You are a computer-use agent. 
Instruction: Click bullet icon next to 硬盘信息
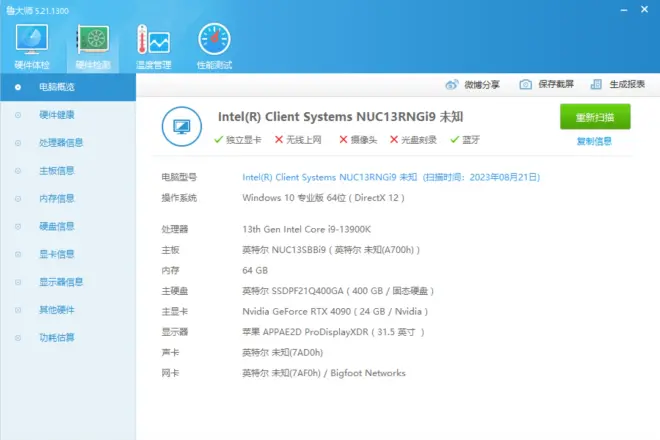pos(18,227)
